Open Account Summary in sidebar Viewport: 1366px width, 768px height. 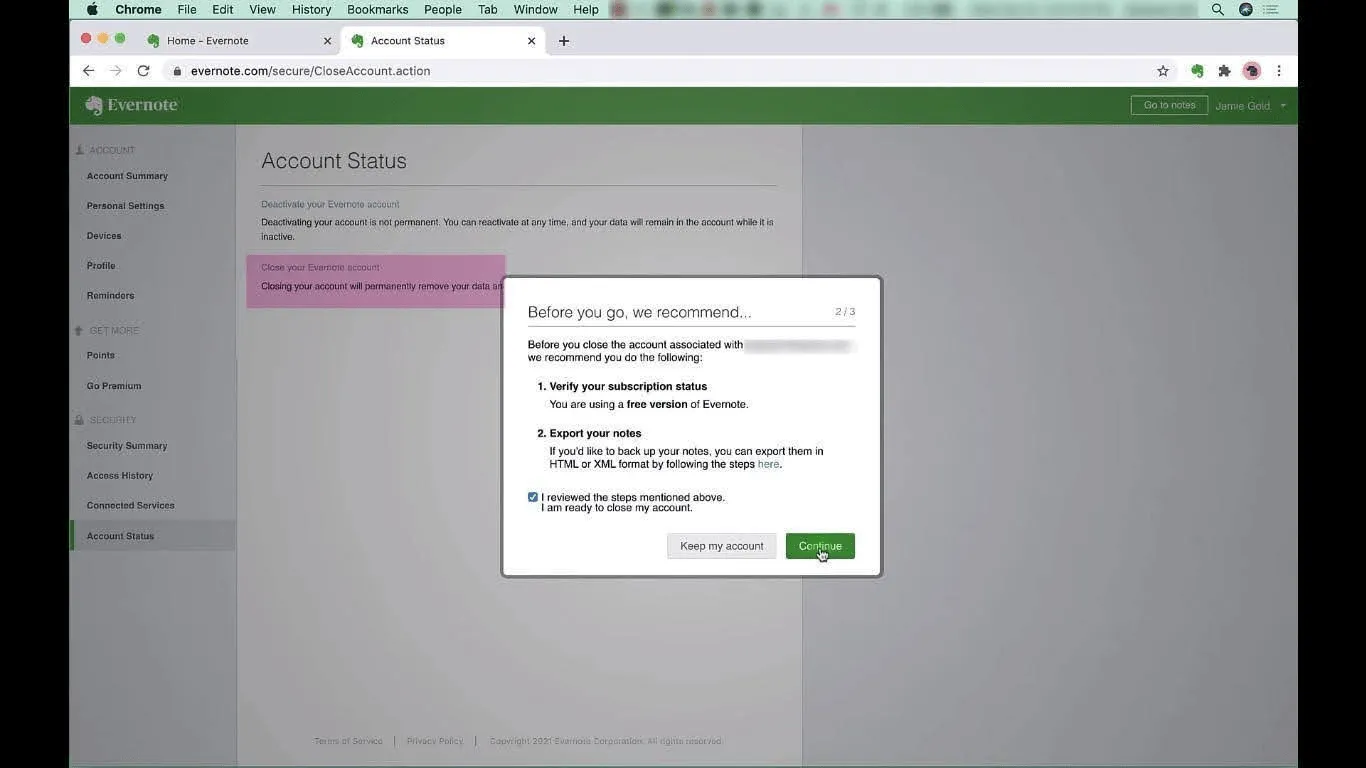tap(127, 176)
